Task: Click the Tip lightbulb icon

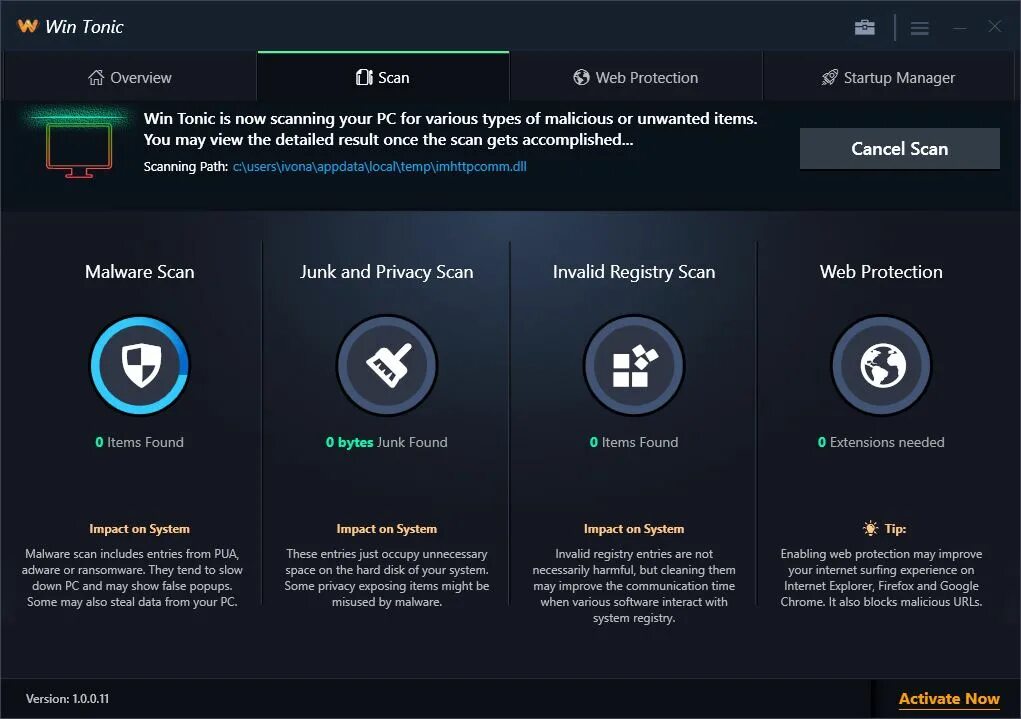Action: [870, 528]
